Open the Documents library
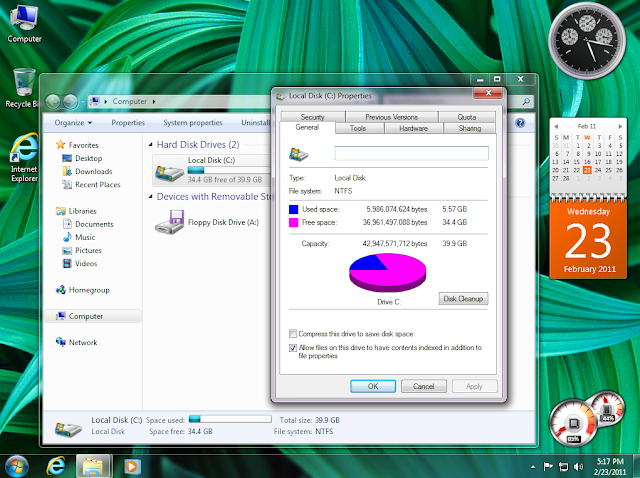Image resolution: width=640 pixels, height=478 pixels. coord(94,224)
